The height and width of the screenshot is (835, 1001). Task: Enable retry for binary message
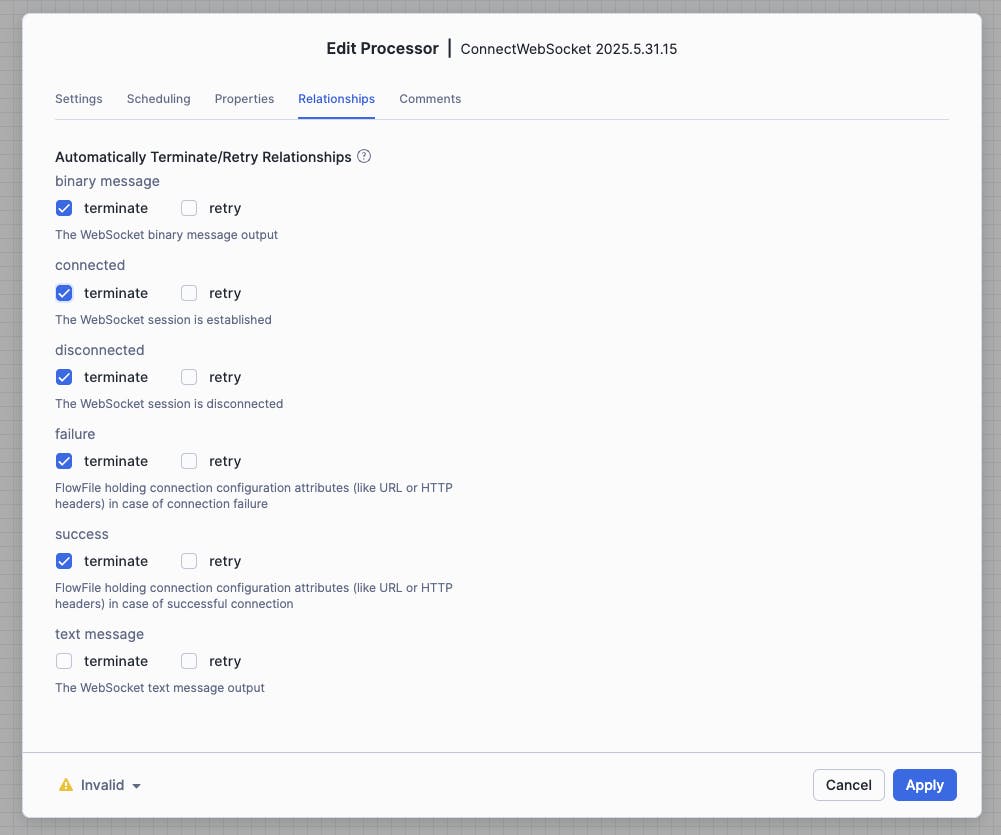(x=189, y=208)
